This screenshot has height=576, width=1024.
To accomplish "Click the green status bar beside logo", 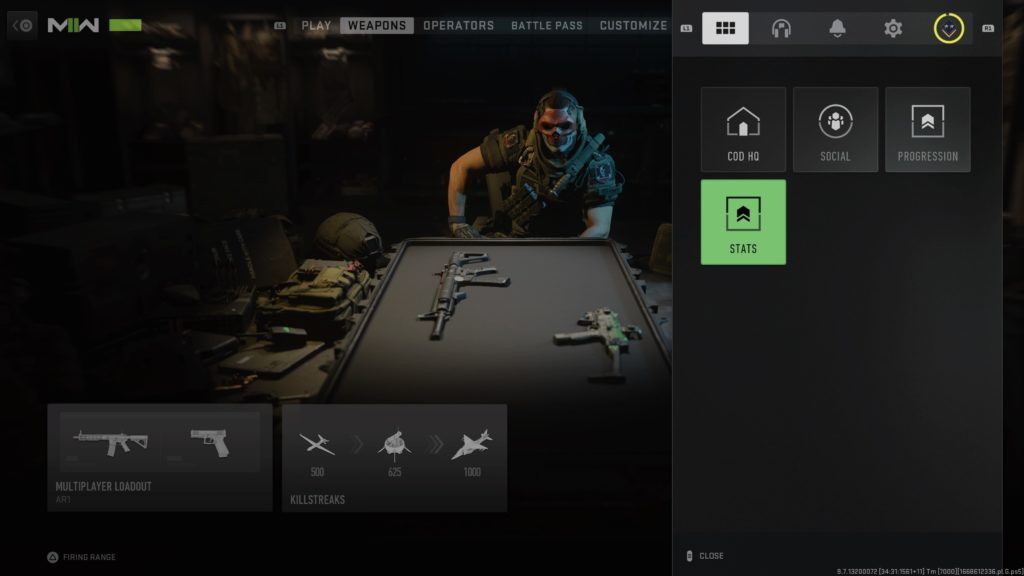I will pos(125,25).
